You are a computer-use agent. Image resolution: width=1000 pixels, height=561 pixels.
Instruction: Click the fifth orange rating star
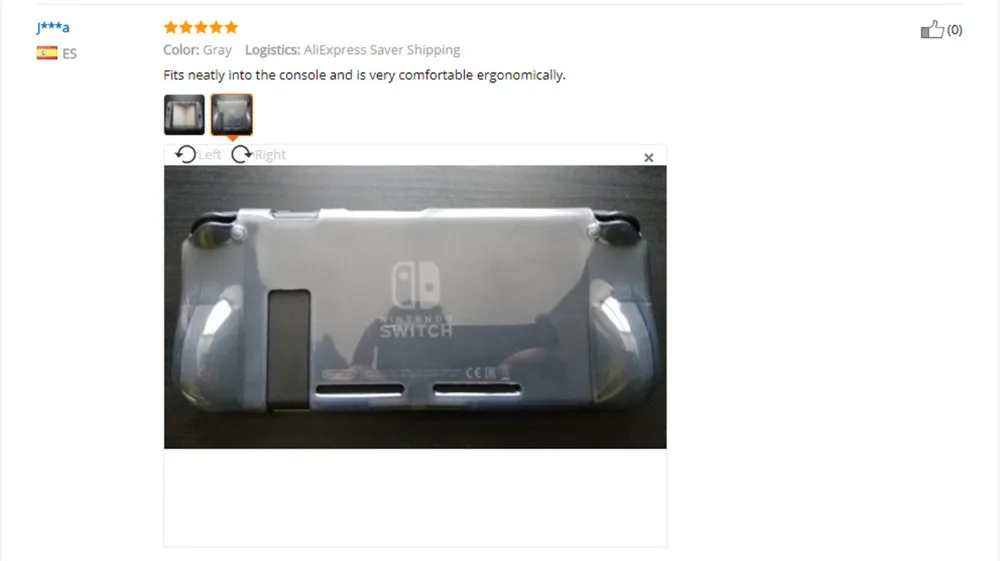(232, 27)
